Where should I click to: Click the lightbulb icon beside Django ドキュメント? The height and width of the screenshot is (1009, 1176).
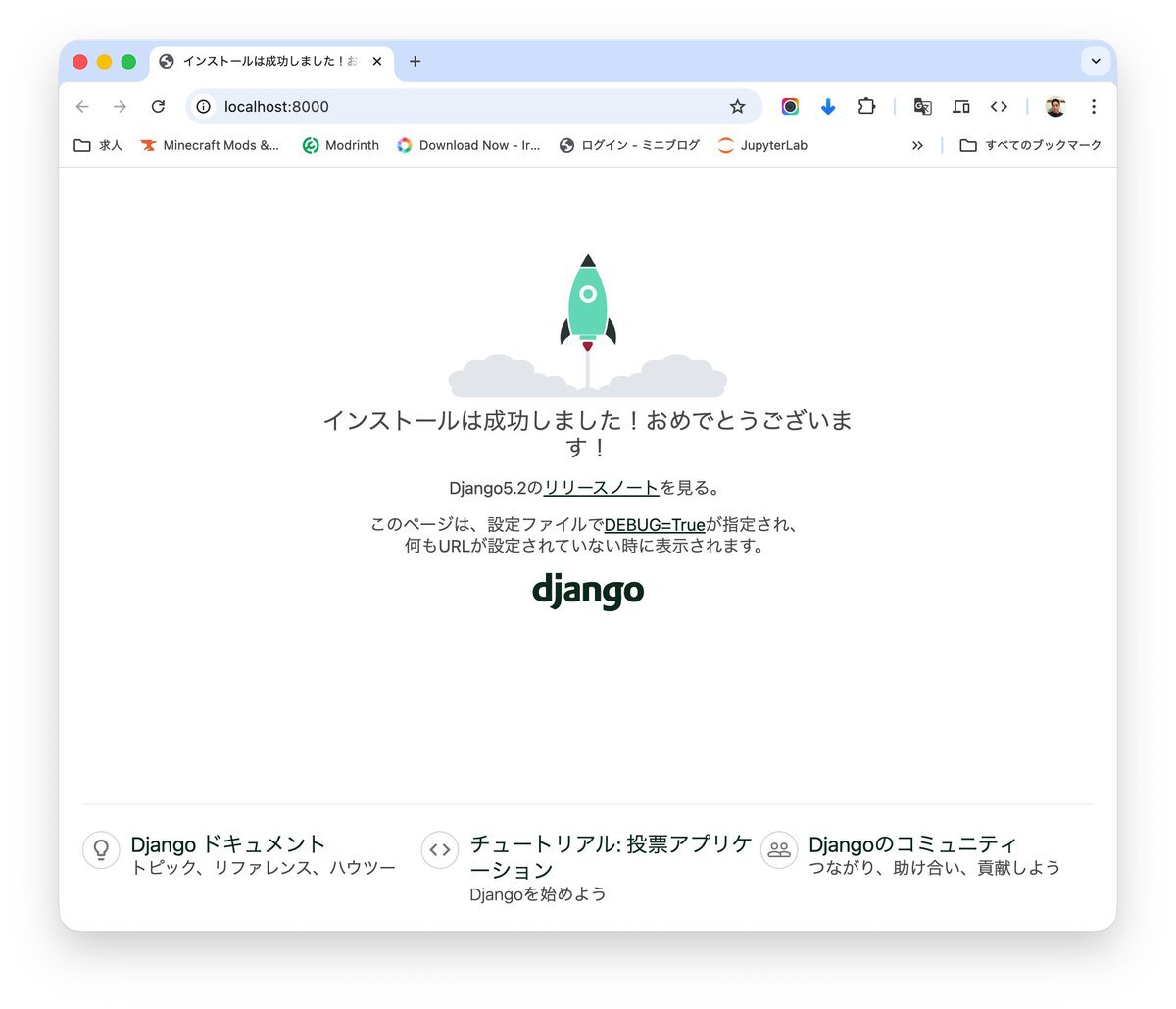coord(101,849)
